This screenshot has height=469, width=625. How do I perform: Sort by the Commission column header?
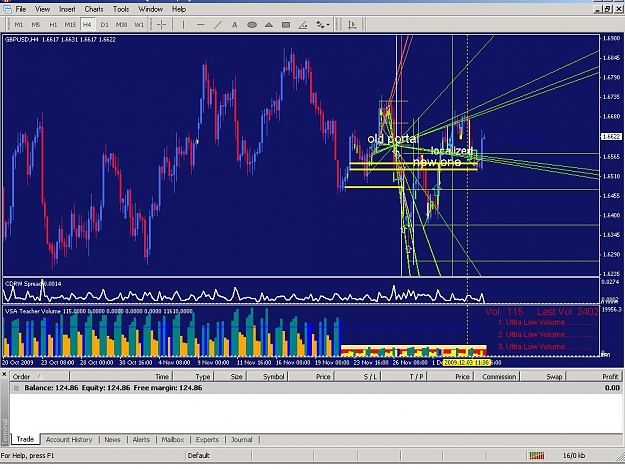[x=497, y=377]
